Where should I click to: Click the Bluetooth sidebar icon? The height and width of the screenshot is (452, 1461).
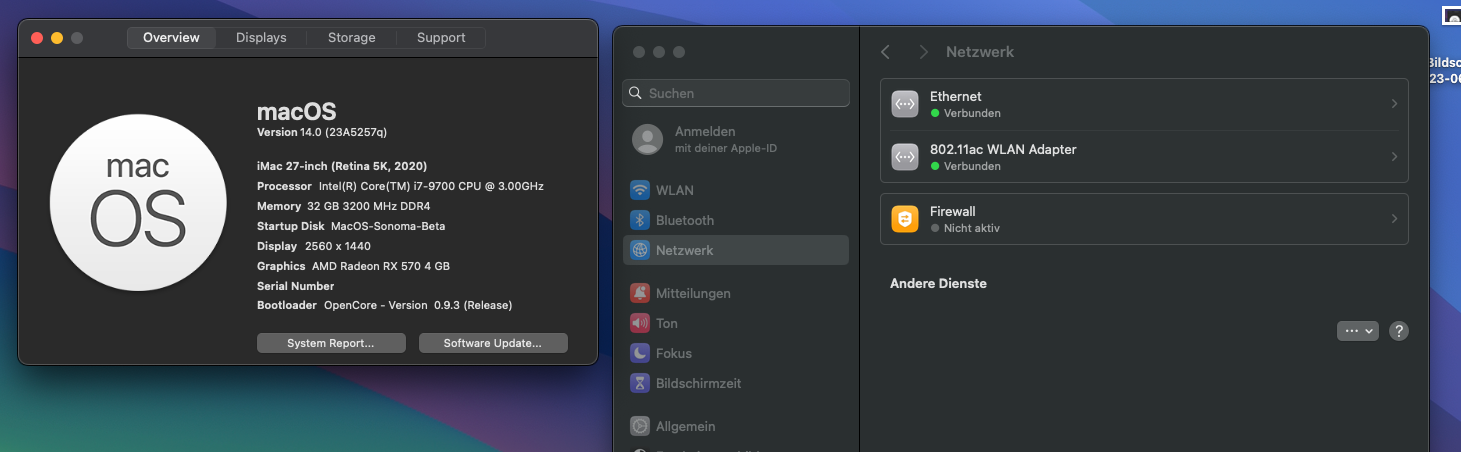point(640,220)
